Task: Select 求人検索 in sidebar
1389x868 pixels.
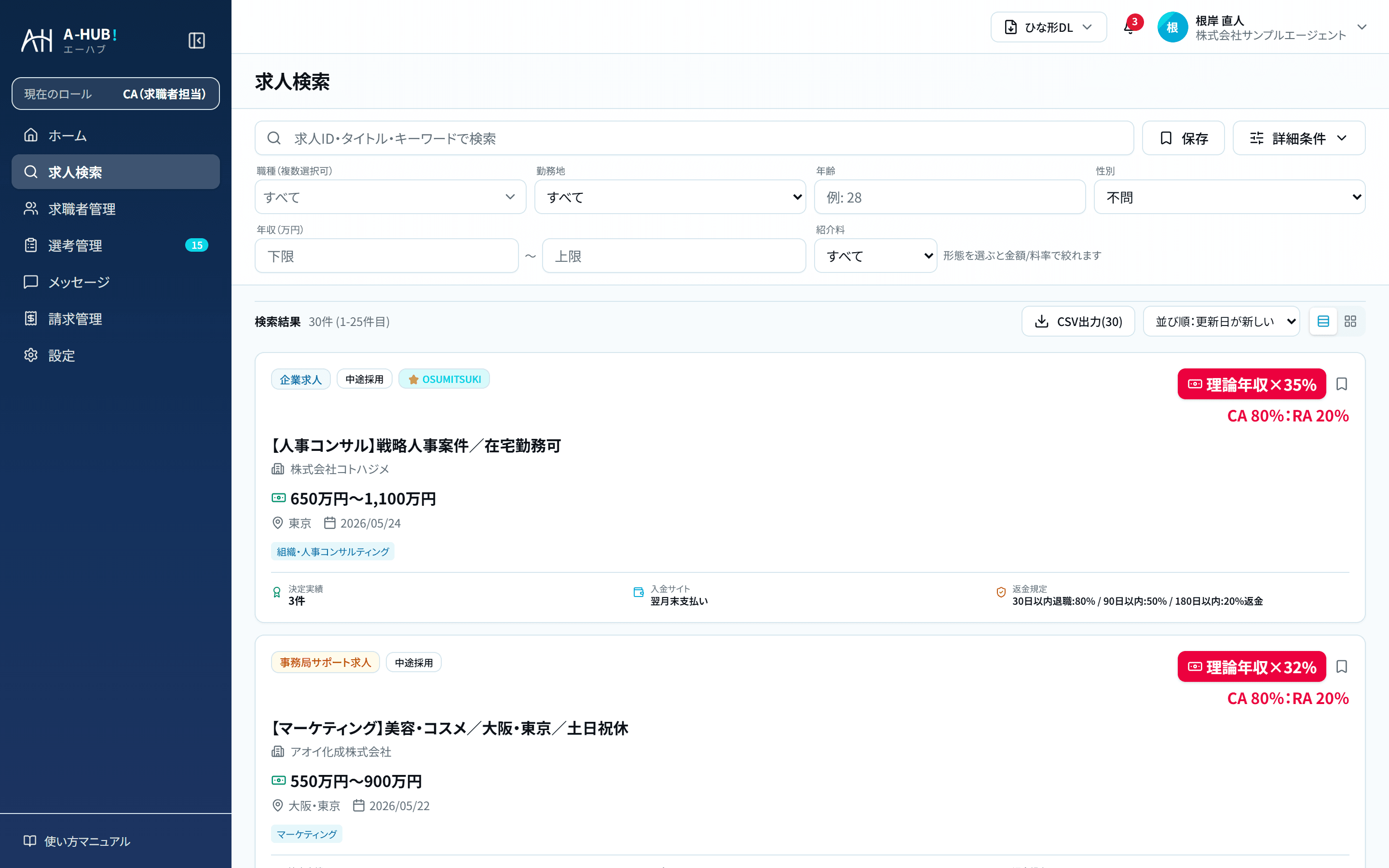Action: (115, 172)
